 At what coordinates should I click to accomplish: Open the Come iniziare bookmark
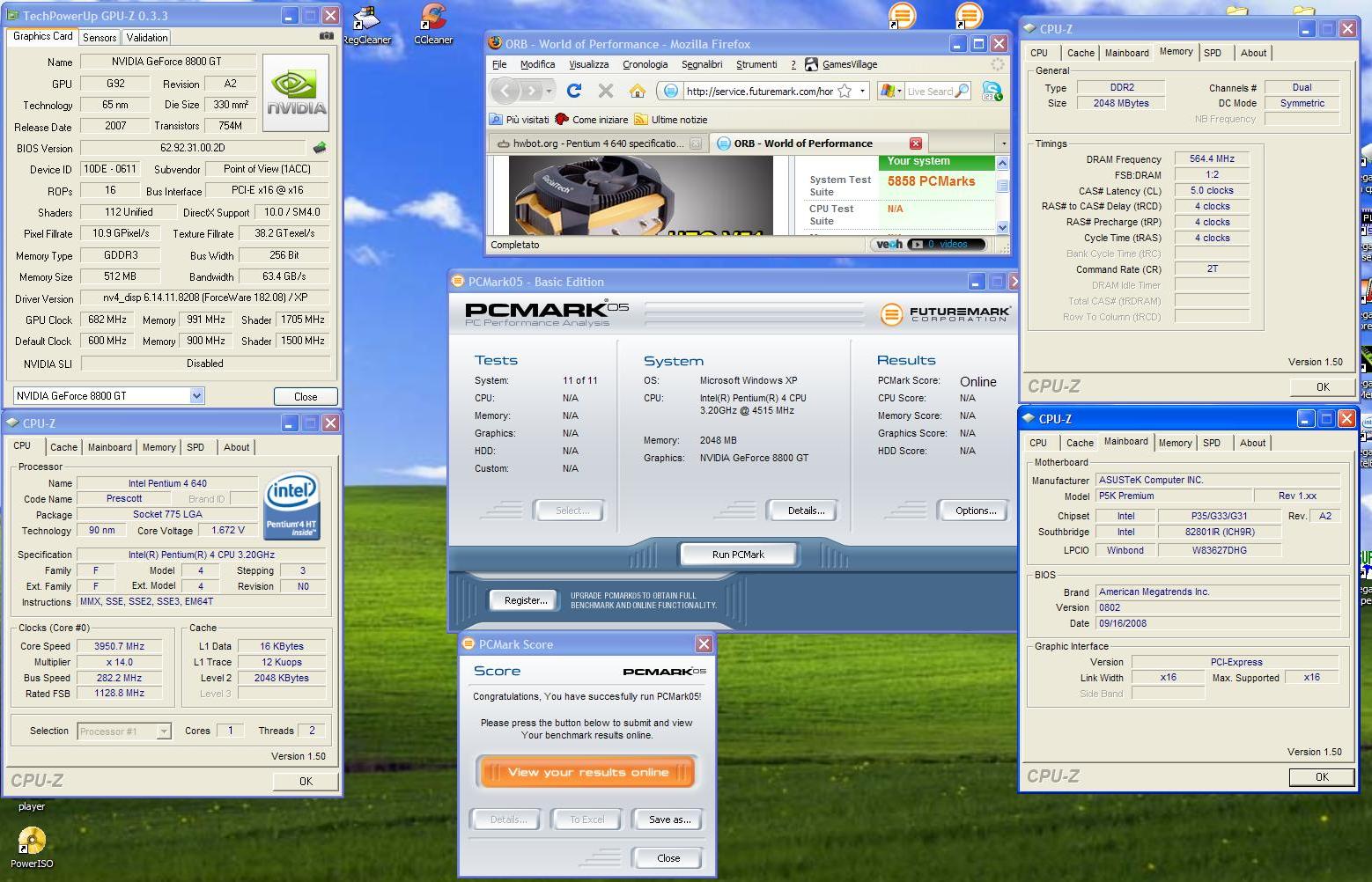coord(592,120)
